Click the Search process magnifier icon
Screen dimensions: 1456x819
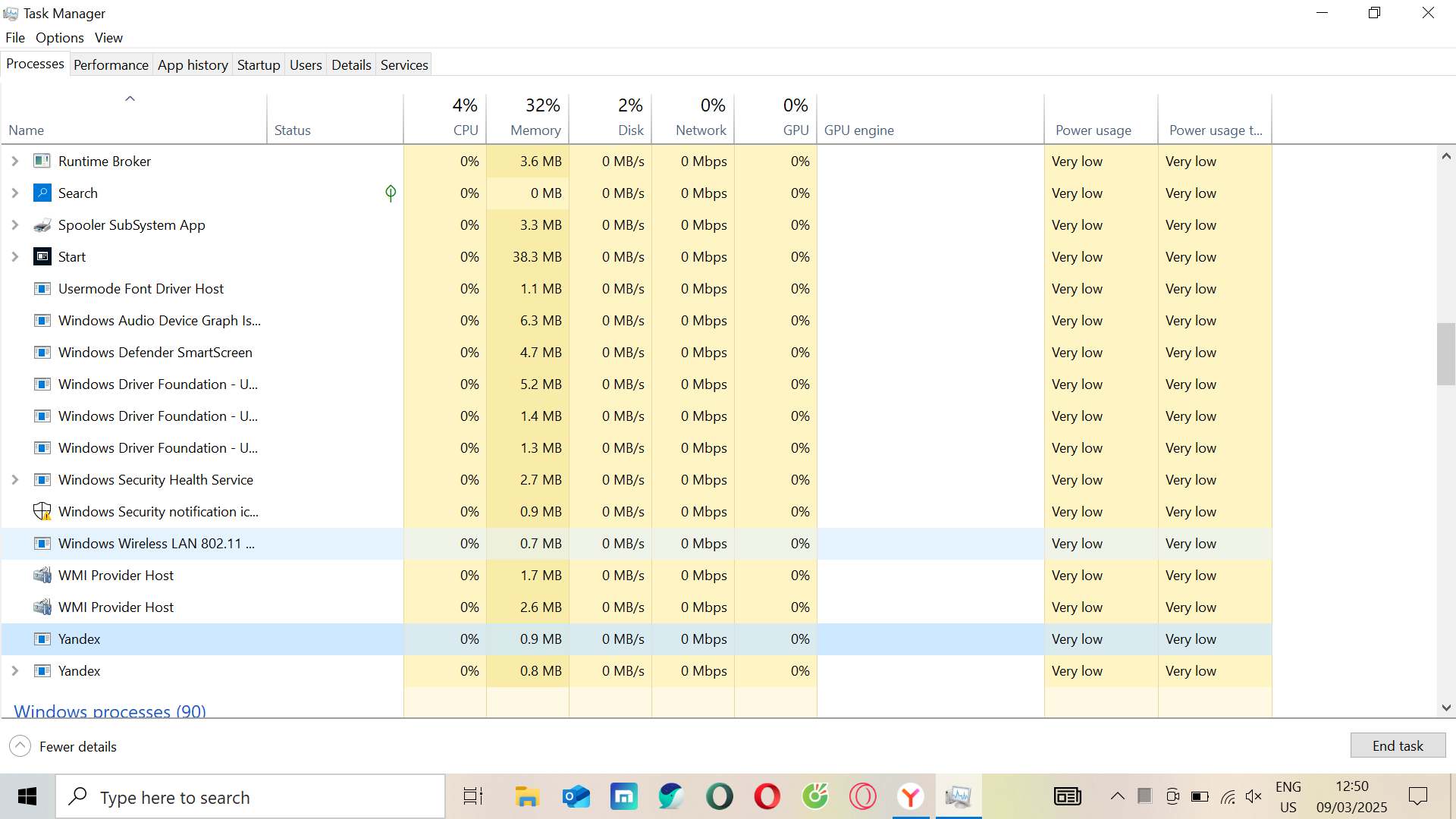pos(42,193)
